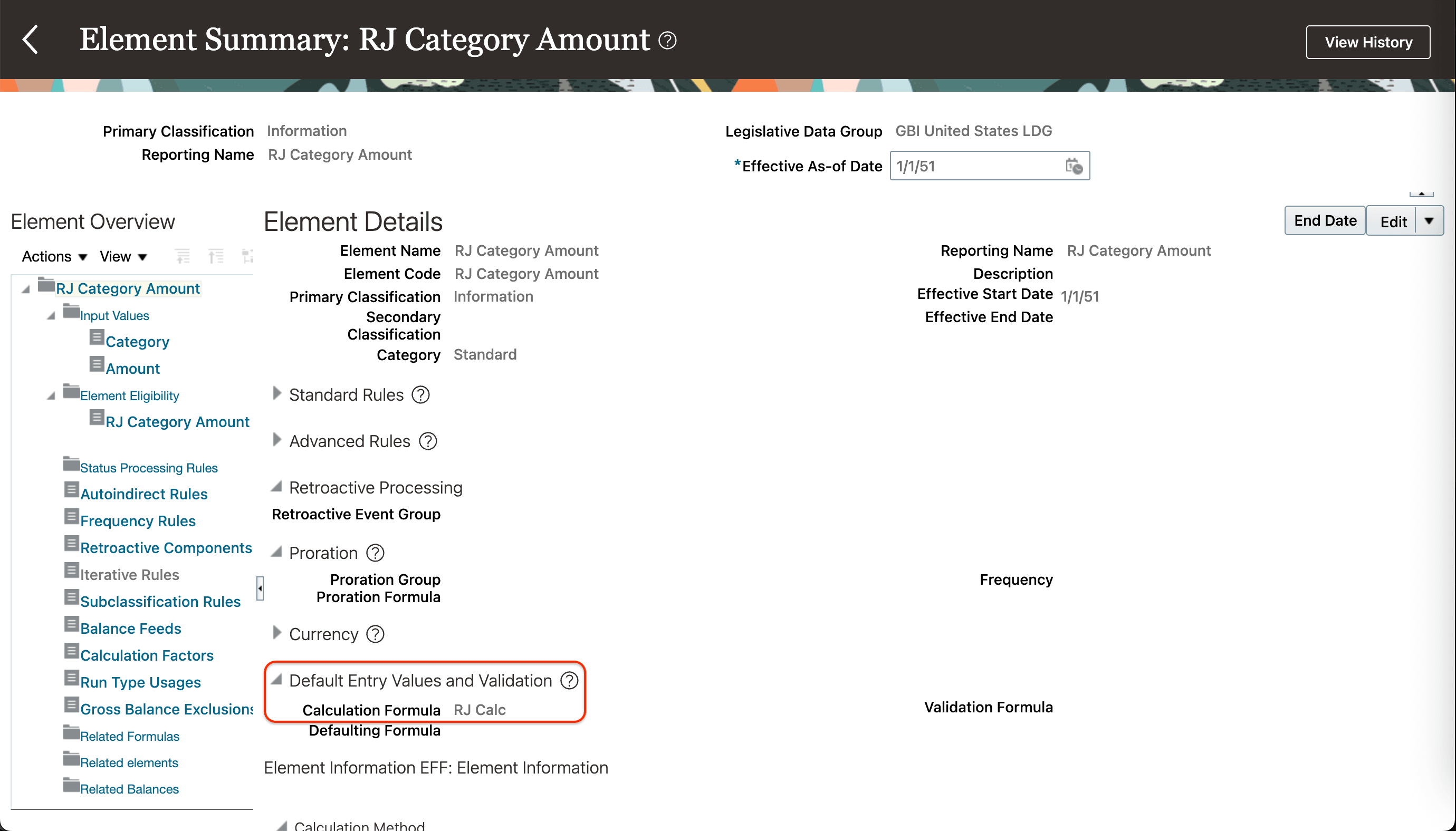This screenshot has height=831, width=1456.
Task: Collapse the Retroactive Processing section
Action: coord(276,487)
